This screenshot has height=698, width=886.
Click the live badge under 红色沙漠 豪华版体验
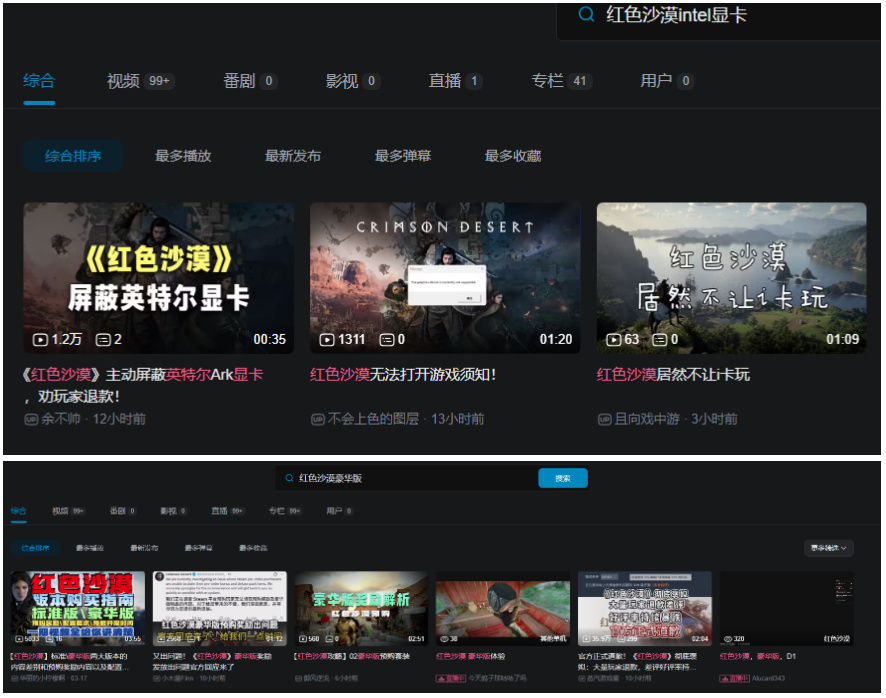click(450, 678)
